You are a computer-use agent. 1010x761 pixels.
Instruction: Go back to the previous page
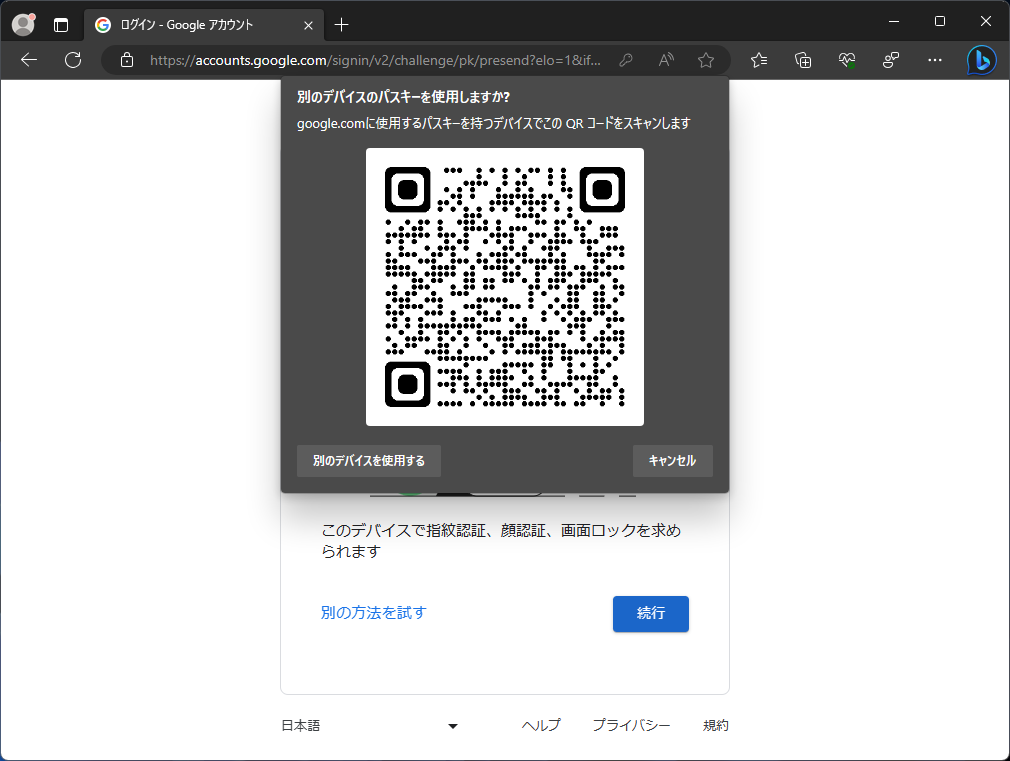28,60
